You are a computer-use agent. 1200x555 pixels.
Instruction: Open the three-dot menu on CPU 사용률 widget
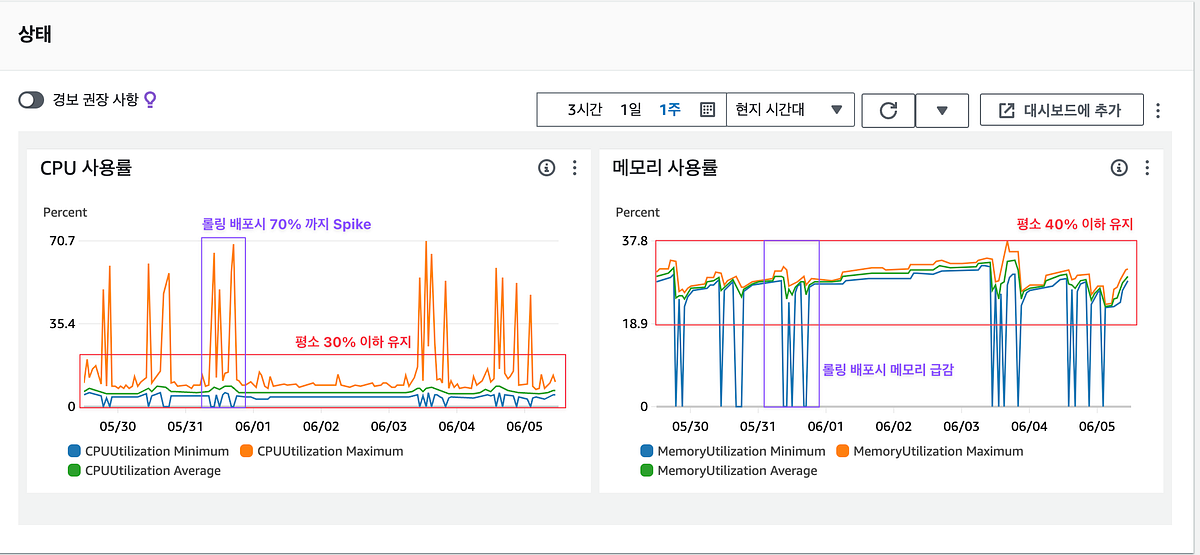tap(574, 168)
